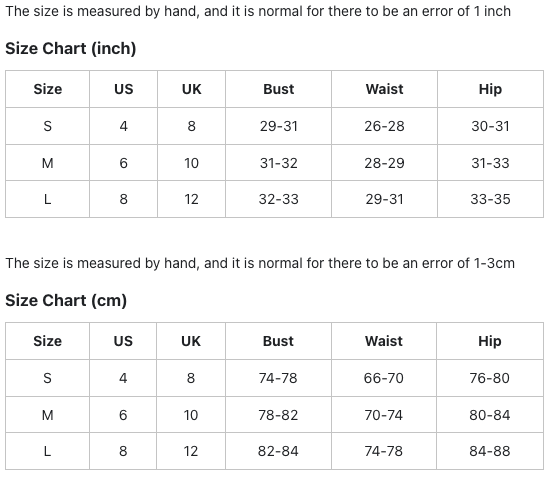Click the 70-74 waist cell in cm table
552x479 pixels.
tap(384, 415)
